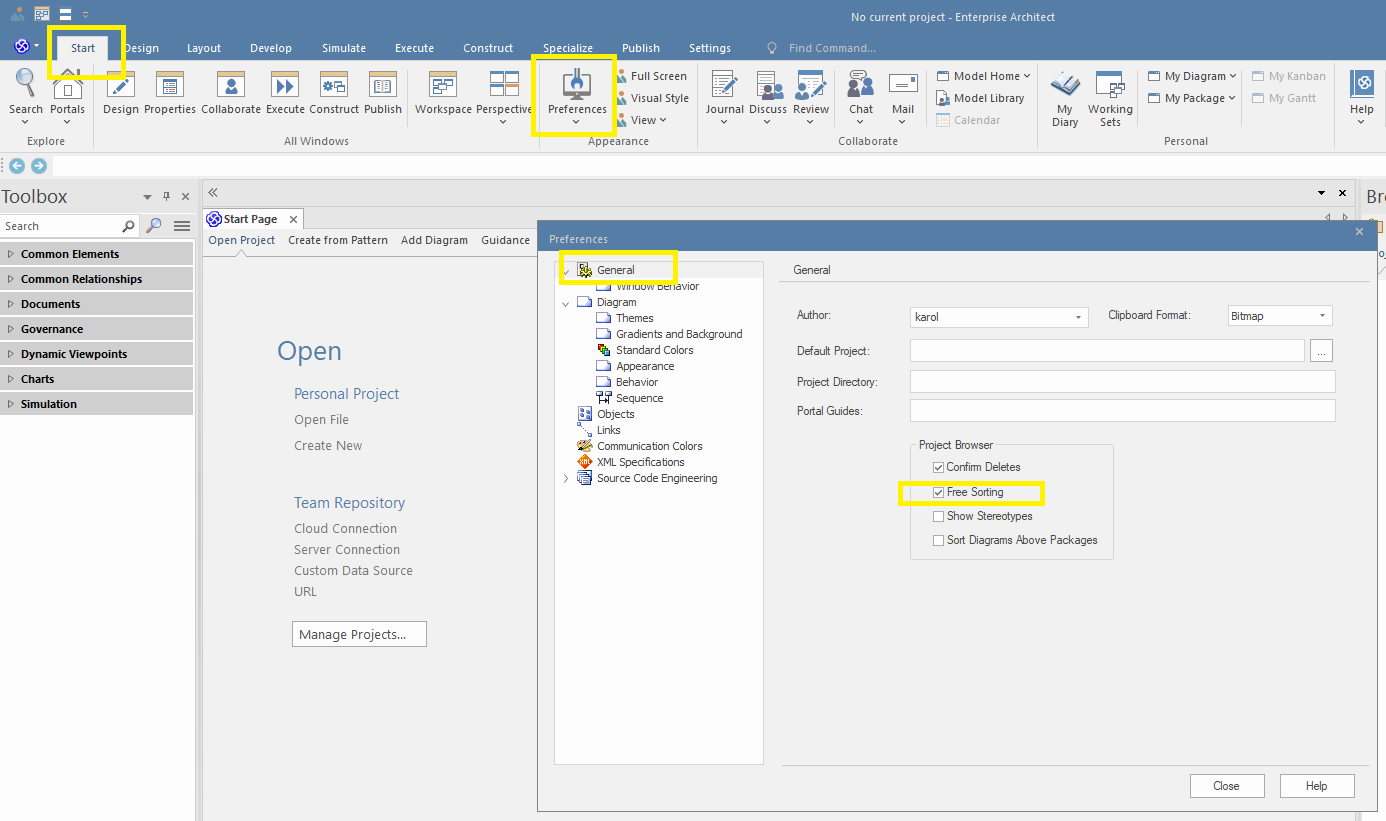
Task: Click Close button in Preferences dialog
Action: pyautogui.click(x=1227, y=786)
